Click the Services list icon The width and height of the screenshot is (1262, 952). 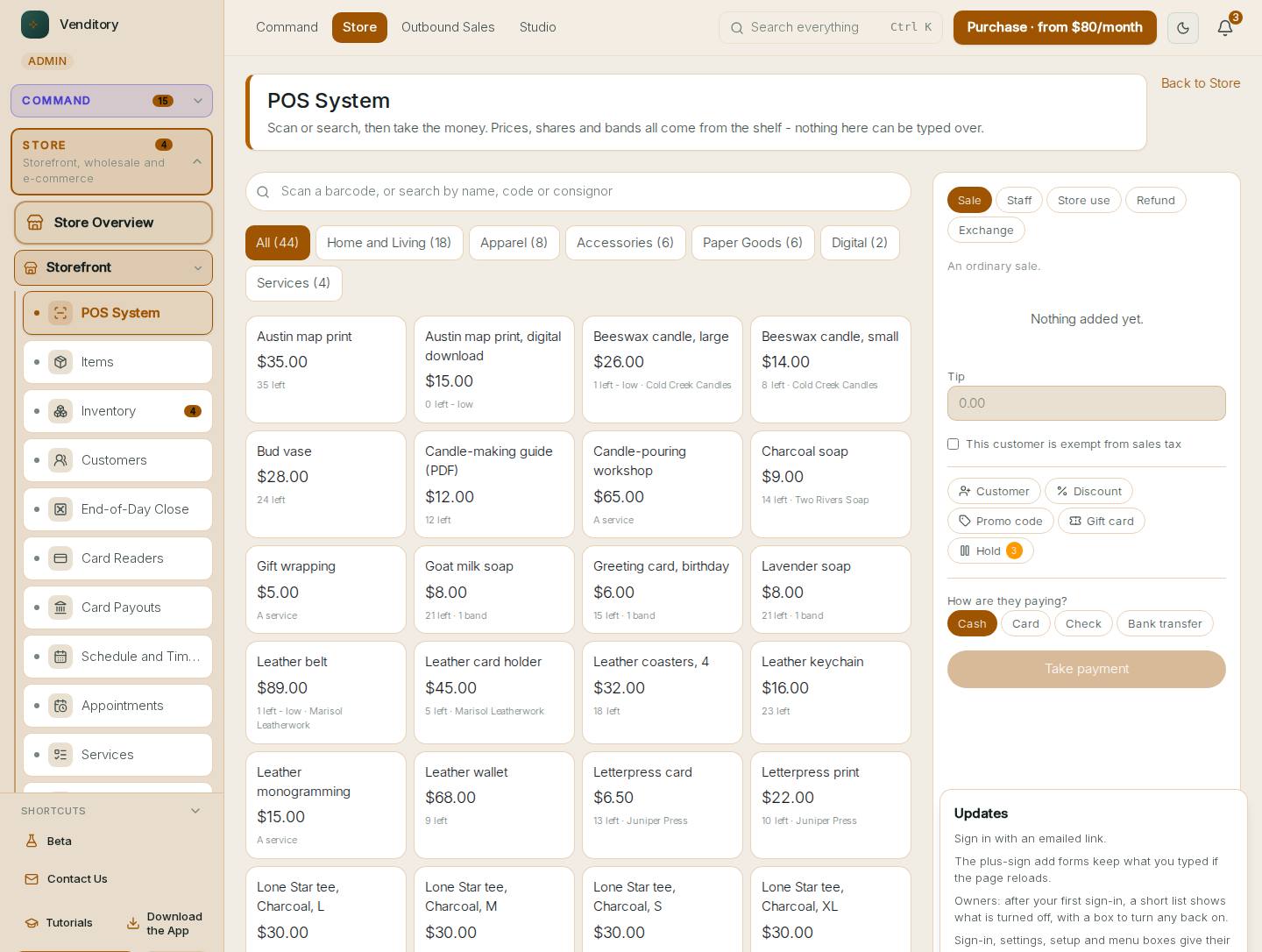(x=60, y=755)
